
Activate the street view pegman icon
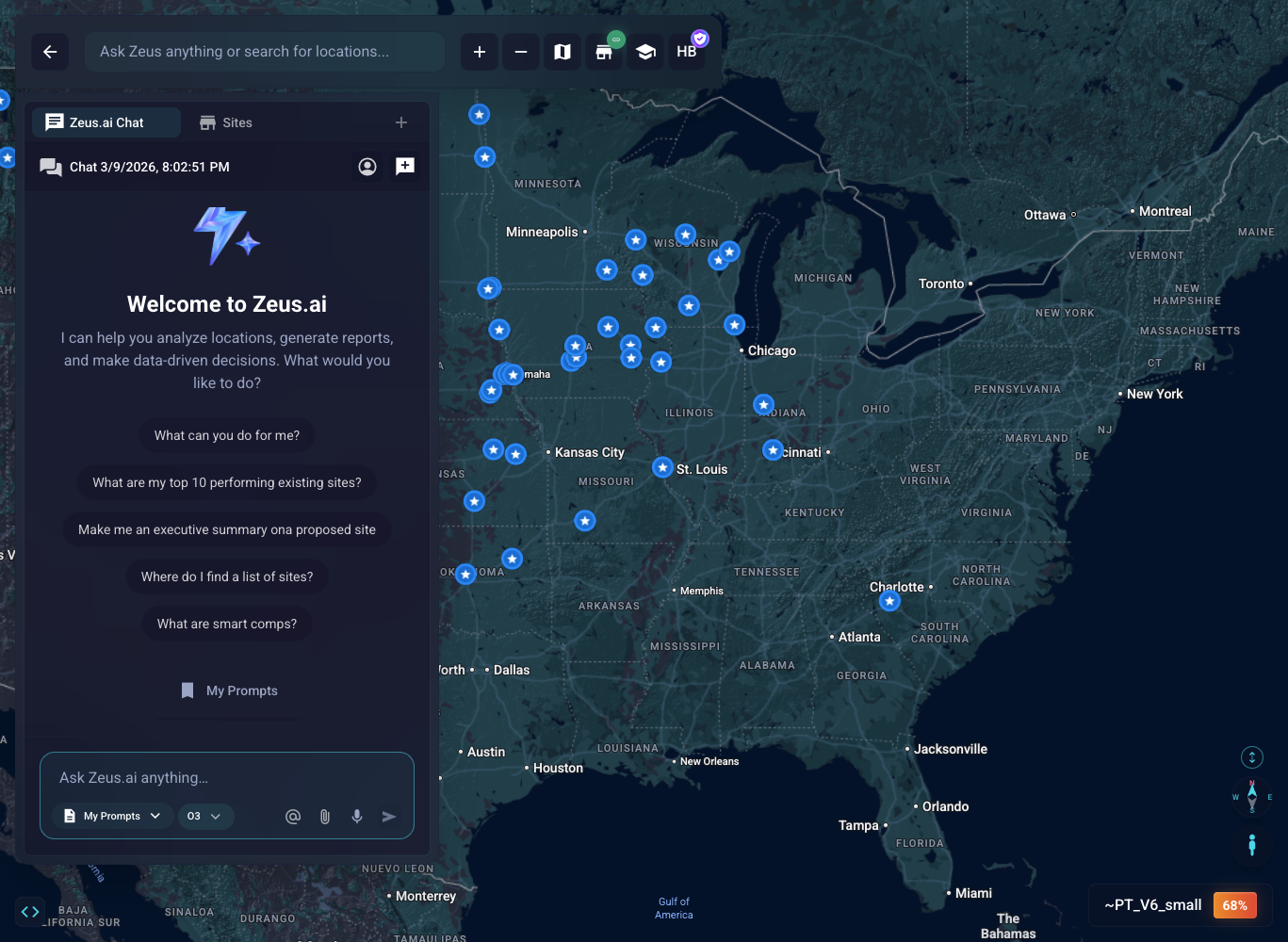point(1252,845)
